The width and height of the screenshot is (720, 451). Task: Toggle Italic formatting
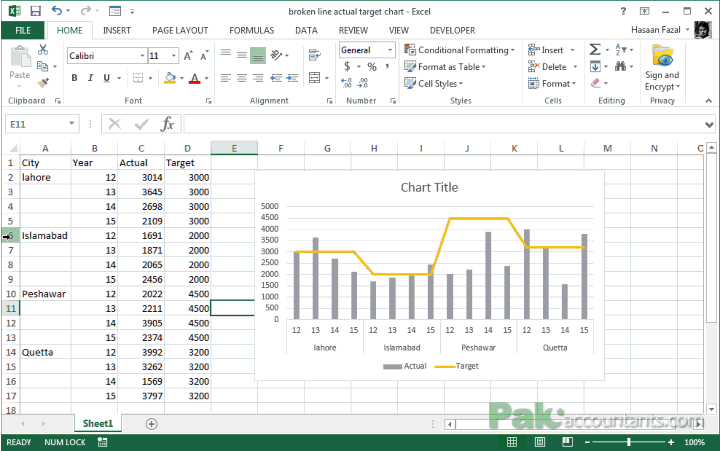pos(90,78)
